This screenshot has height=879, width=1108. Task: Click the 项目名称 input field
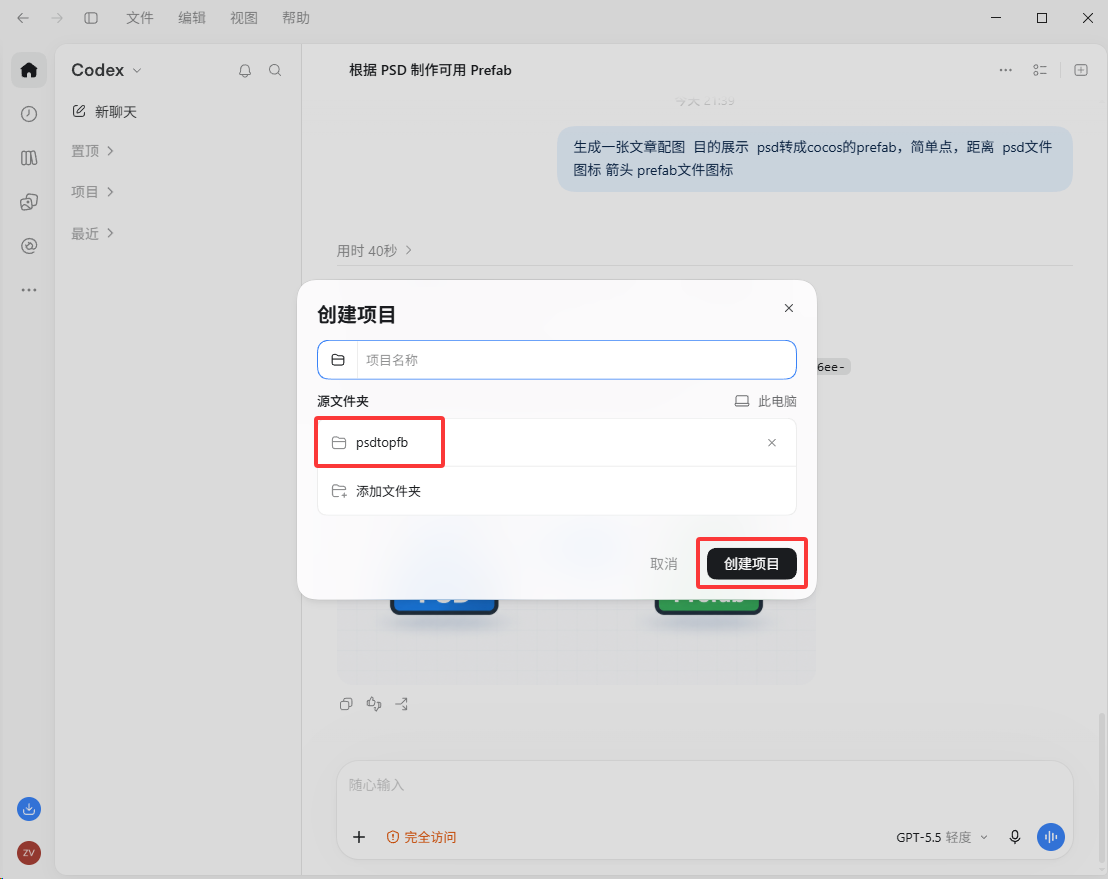tap(557, 360)
